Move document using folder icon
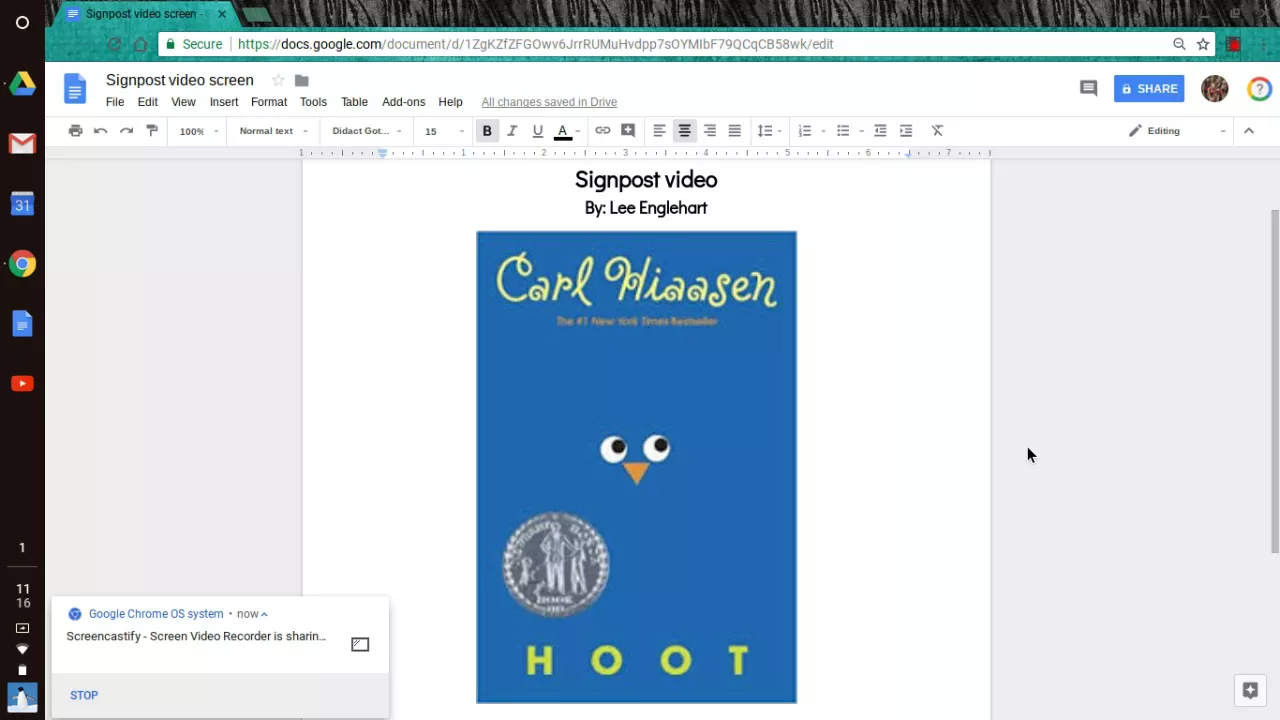Image resolution: width=1280 pixels, height=720 pixels. 302,80
